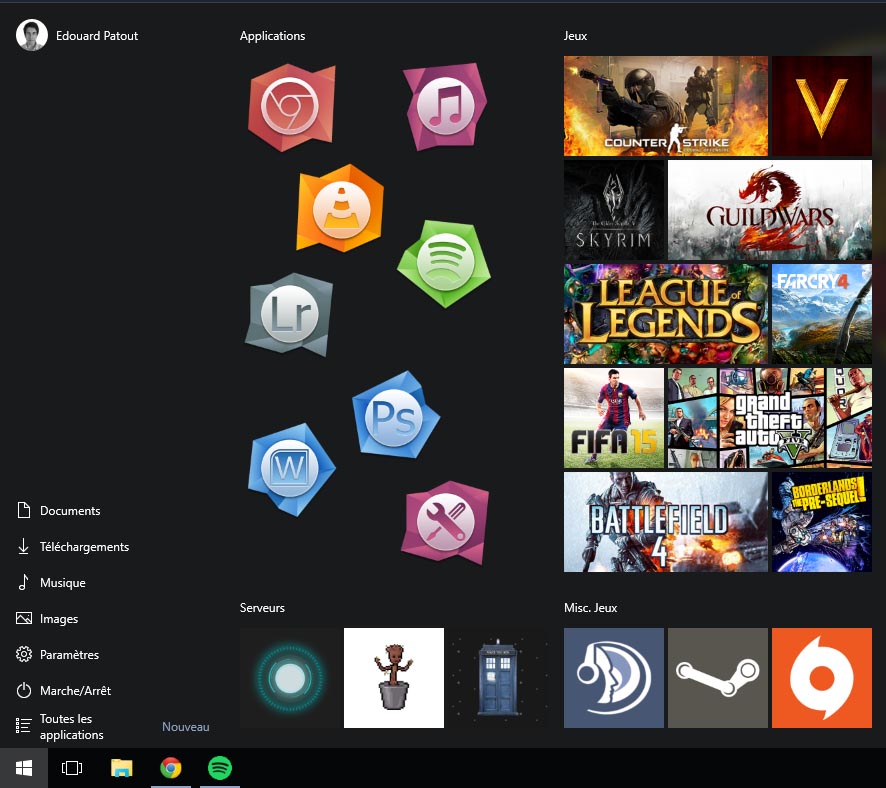Click the Jeux group header
Image resolution: width=886 pixels, height=788 pixels.
575,36
